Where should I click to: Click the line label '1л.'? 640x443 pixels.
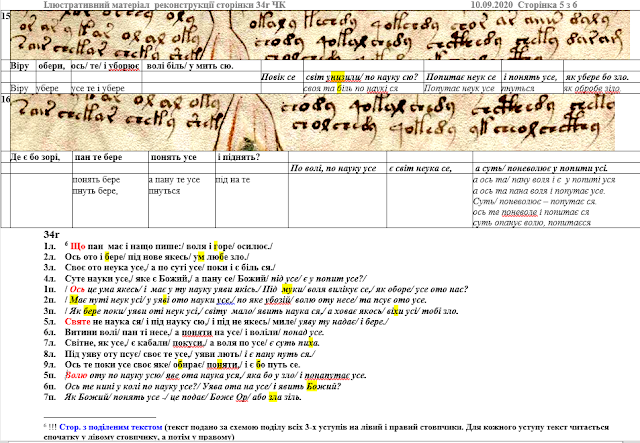tap(50, 246)
